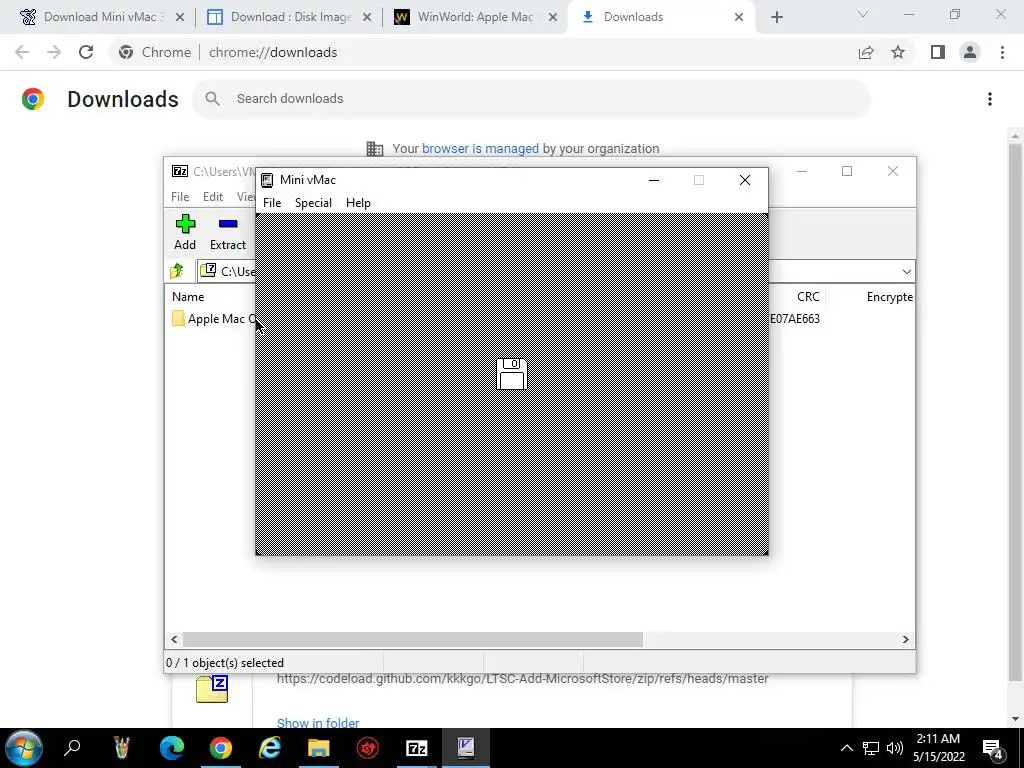Maximize the 7-Zip window
The width and height of the screenshot is (1024, 768).
tap(847, 171)
